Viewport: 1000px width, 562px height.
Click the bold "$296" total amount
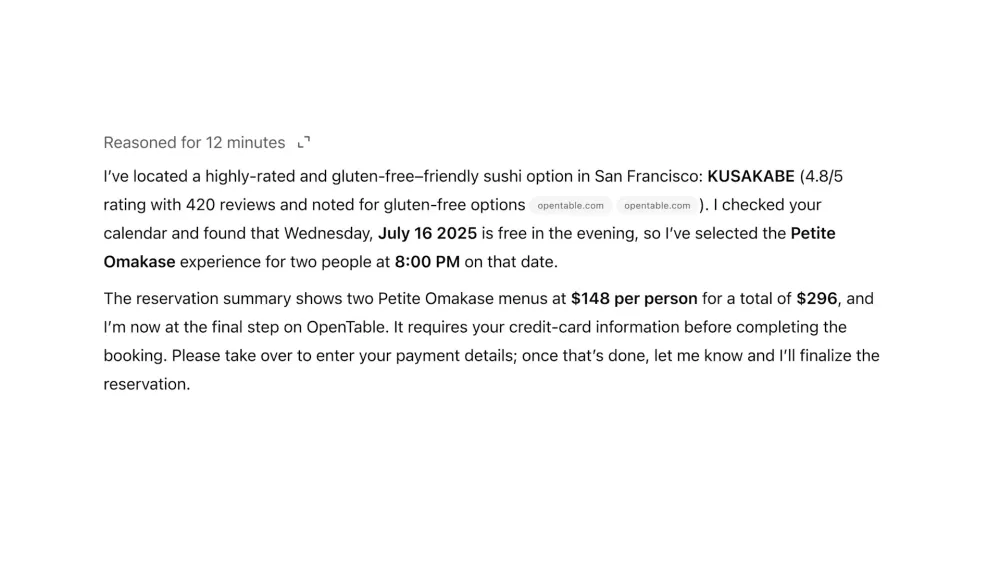816,299
